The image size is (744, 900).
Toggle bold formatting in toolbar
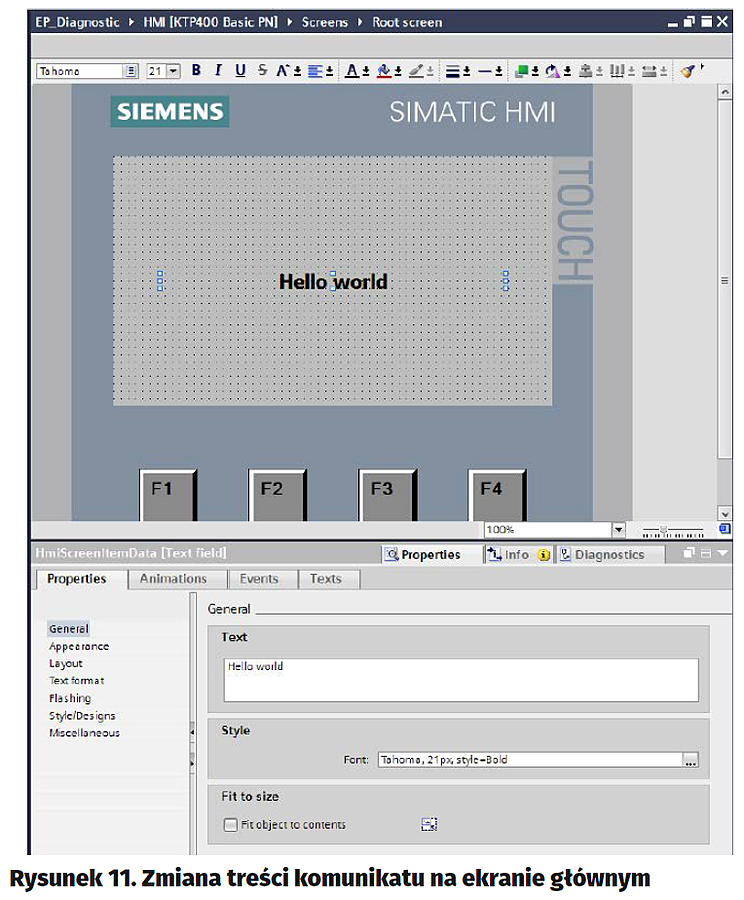click(x=196, y=70)
